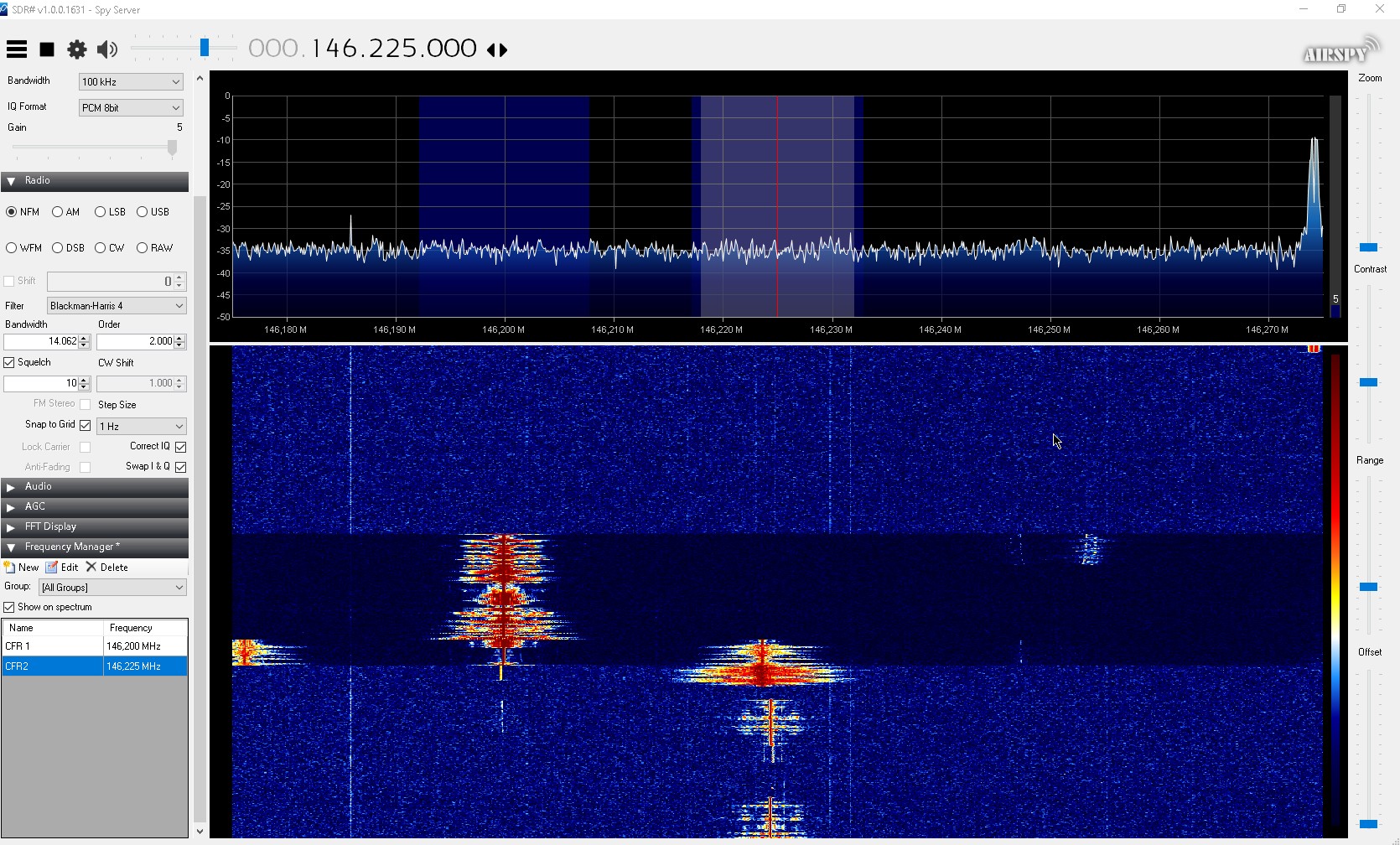Click the frequency step arrows icon
Viewport: 1400px width, 845px height.
[x=497, y=50]
